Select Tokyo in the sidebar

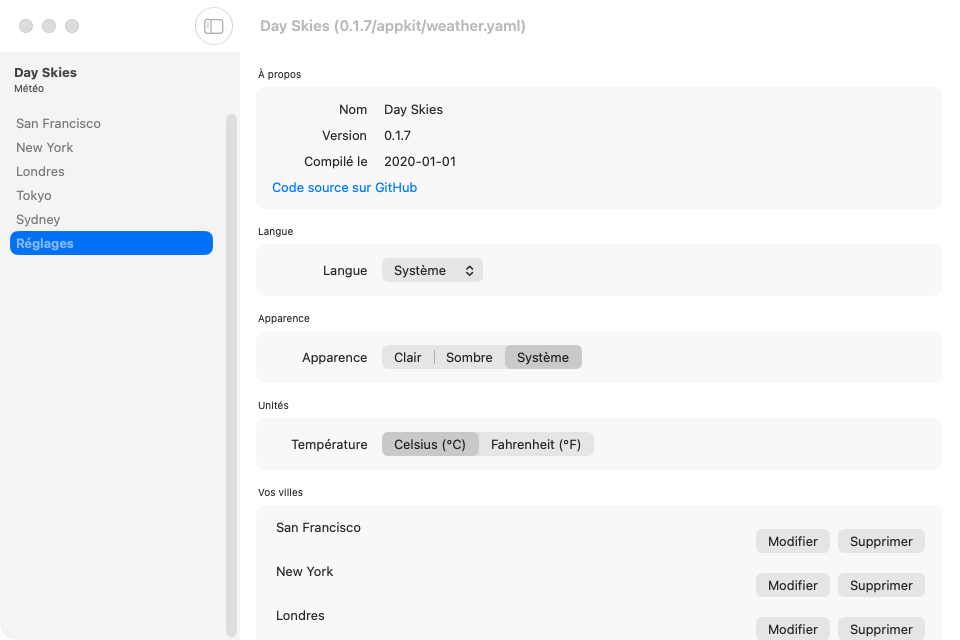(x=111, y=195)
